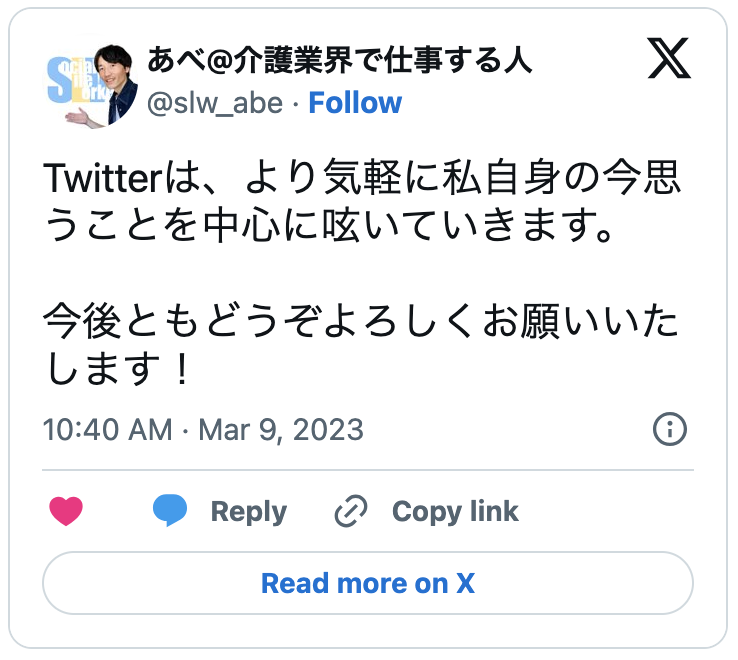Click the X logo in the corner
738x660 pixels.
[669, 61]
